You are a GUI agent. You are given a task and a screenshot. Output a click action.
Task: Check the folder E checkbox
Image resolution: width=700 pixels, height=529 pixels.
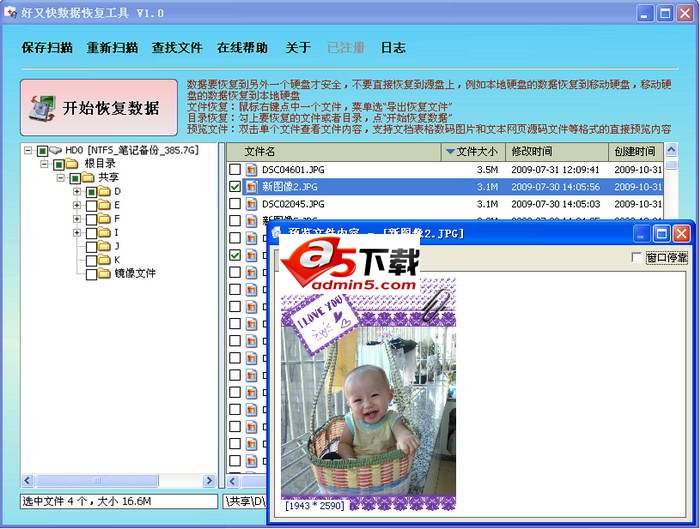click(91, 206)
